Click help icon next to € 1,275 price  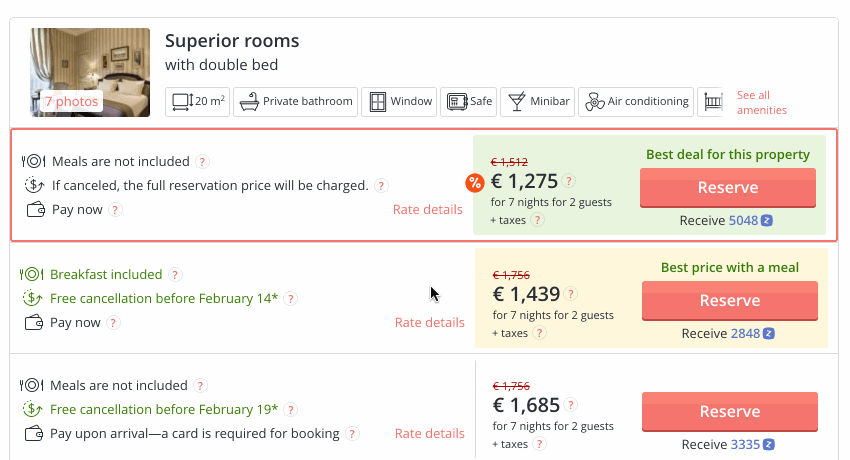pos(568,181)
